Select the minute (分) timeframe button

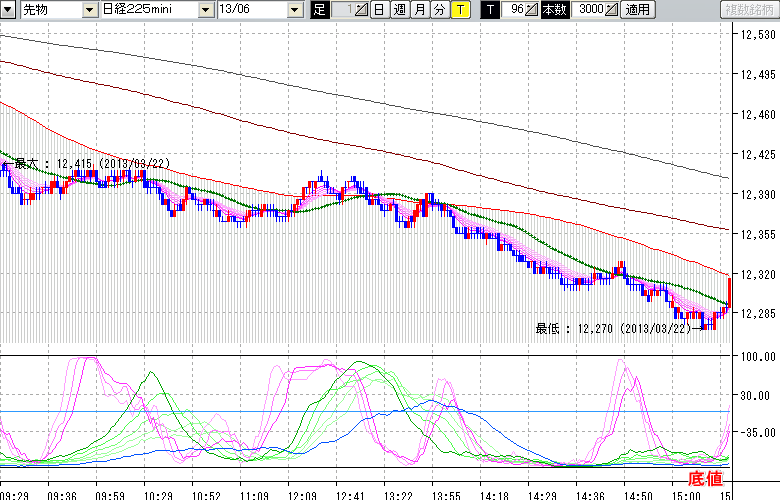pos(439,10)
